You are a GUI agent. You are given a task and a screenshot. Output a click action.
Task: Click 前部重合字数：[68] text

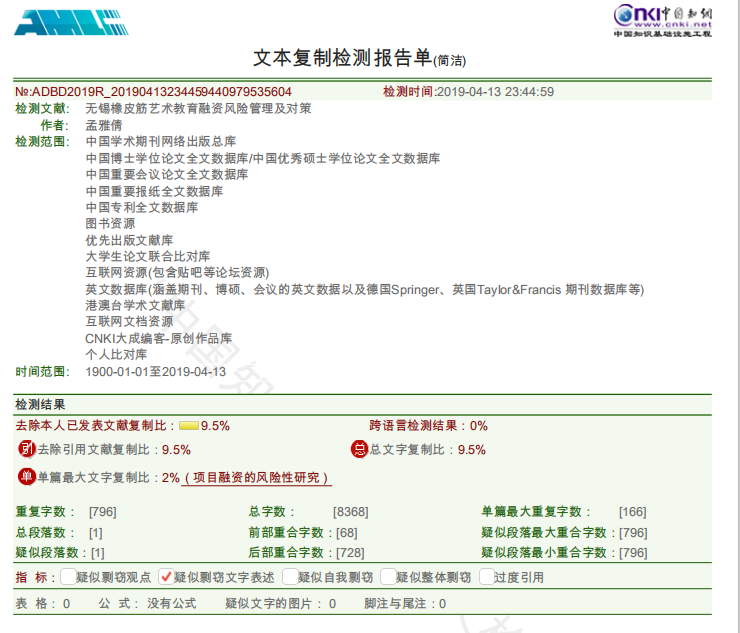tap(303, 532)
